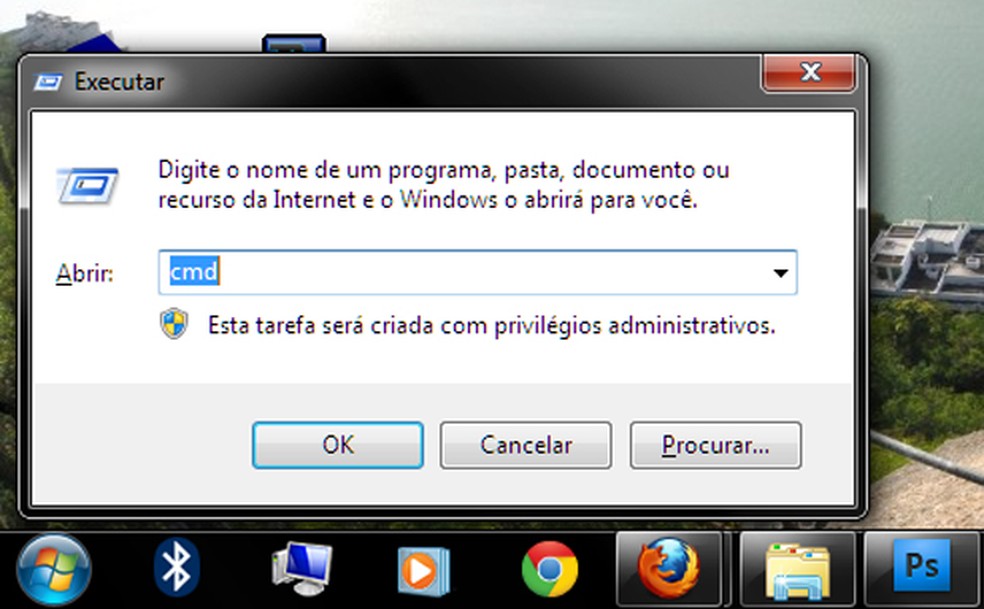Image resolution: width=984 pixels, height=609 pixels.
Task: Open the Windows Start menu orb
Action: coord(53,570)
